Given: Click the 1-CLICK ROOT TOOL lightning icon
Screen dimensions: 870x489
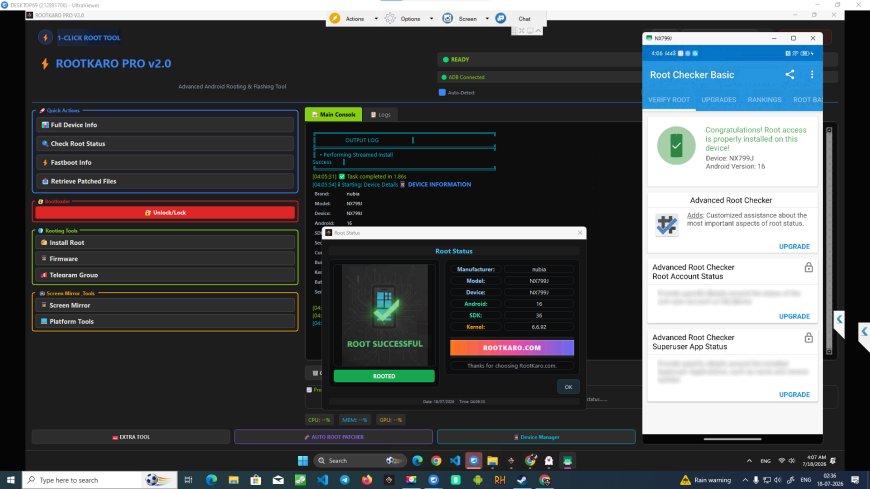Looking at the screenshot, I should 45,38.
